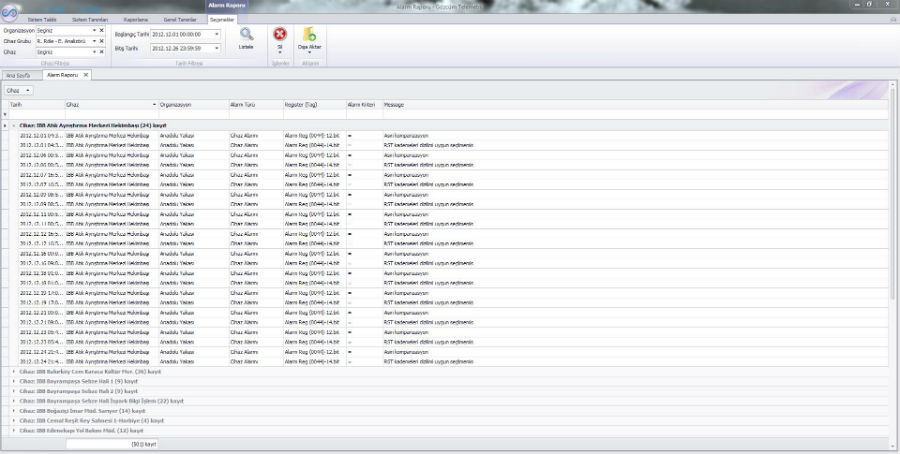Open the Bitiş Tarihi date dropdown
Image resolution: width=900 pixels, height=454 pixels.
216,48
